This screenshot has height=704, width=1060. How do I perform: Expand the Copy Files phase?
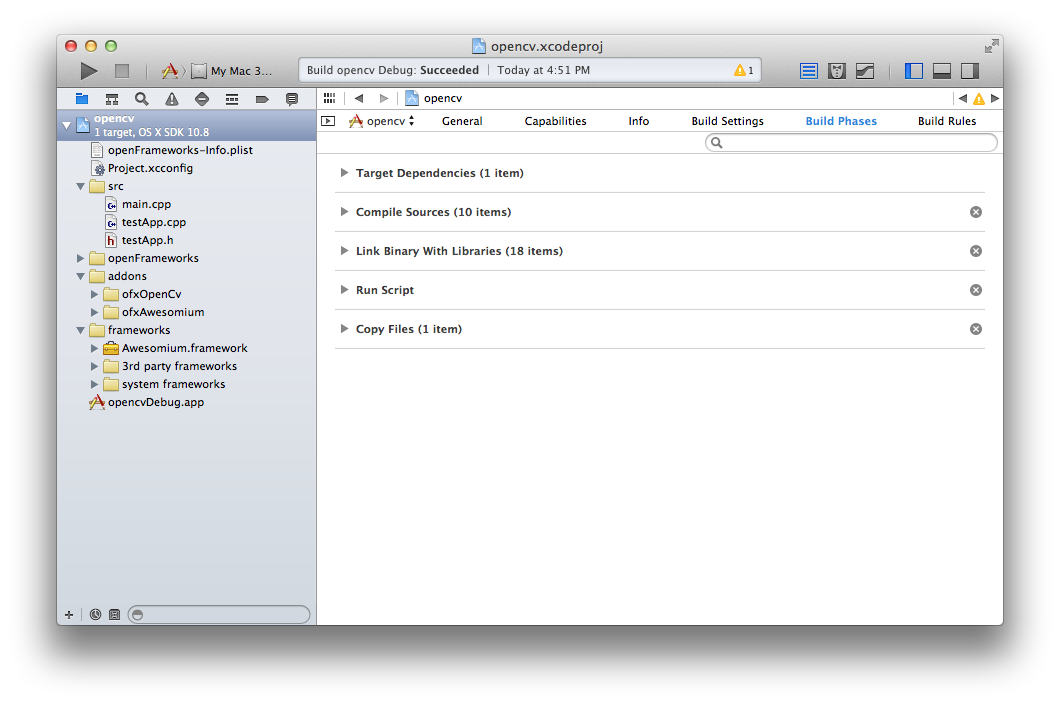[344, 329]
